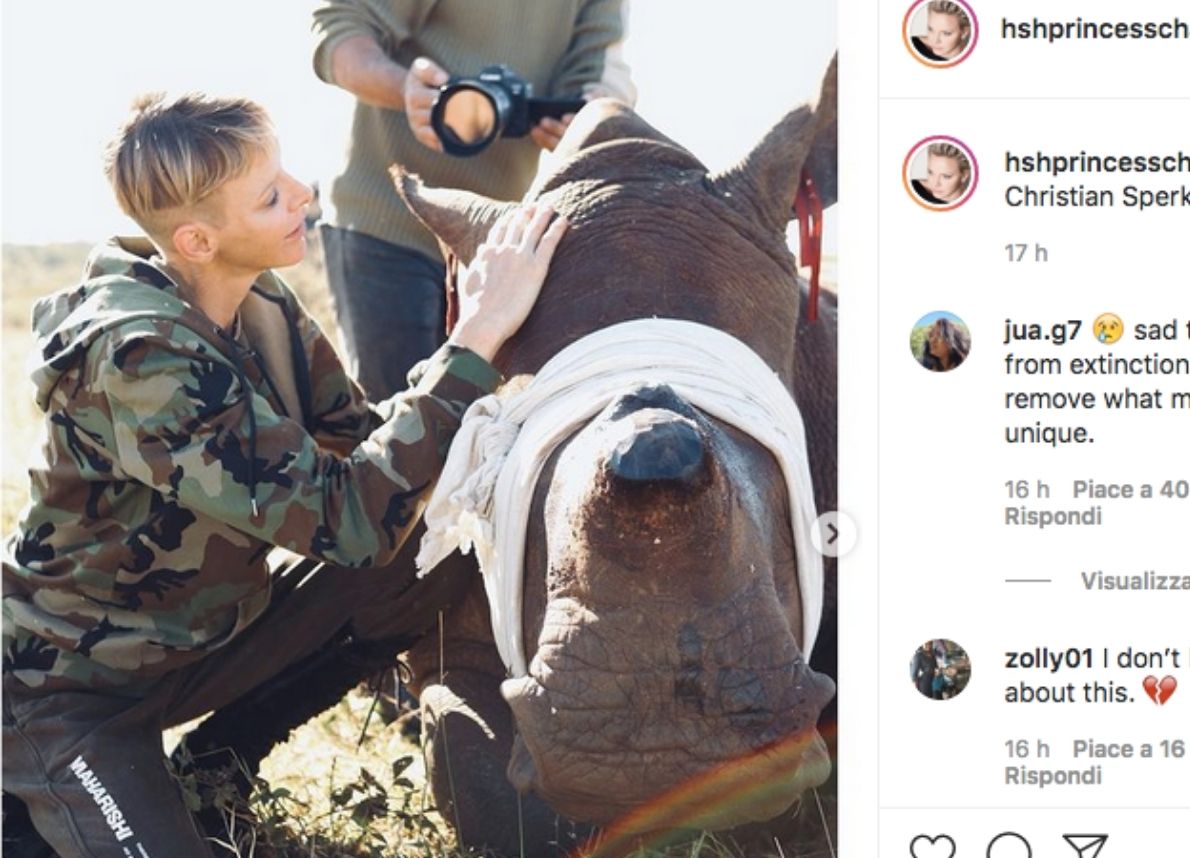Open the Christian Sperk mention in caption
Screen dimensions: 1190x858
point(1095,197)
